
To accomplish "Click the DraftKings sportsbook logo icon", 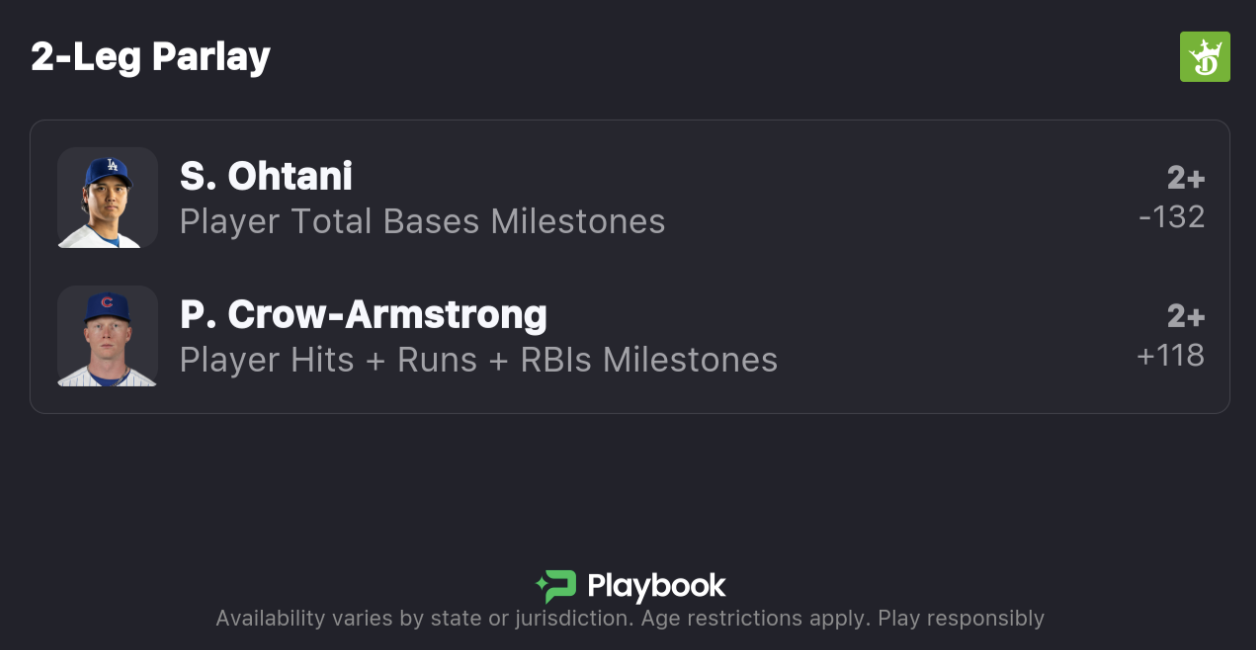I will click(1204, 57).
